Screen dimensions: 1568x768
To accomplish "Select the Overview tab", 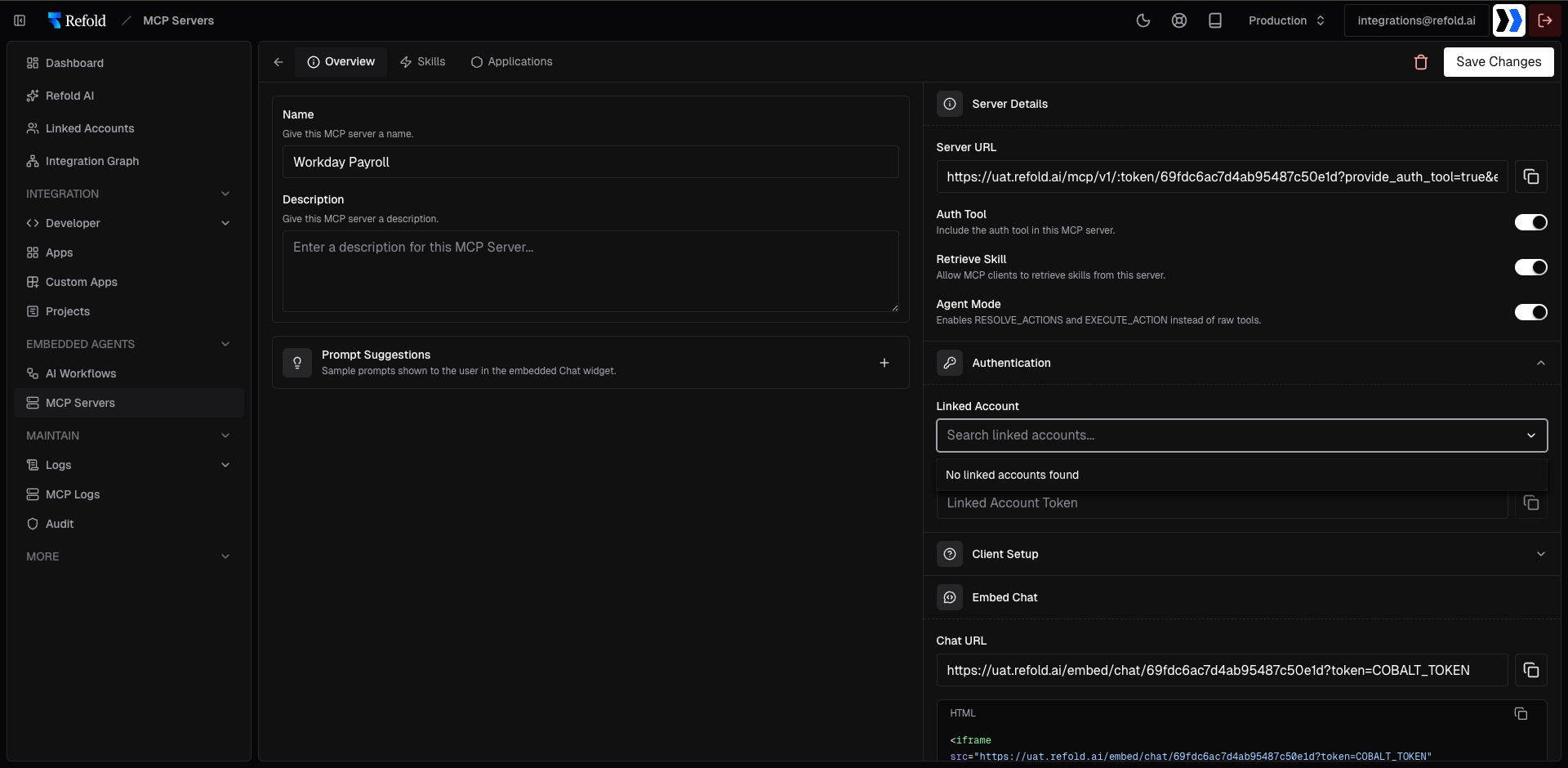I will [341, 62].
